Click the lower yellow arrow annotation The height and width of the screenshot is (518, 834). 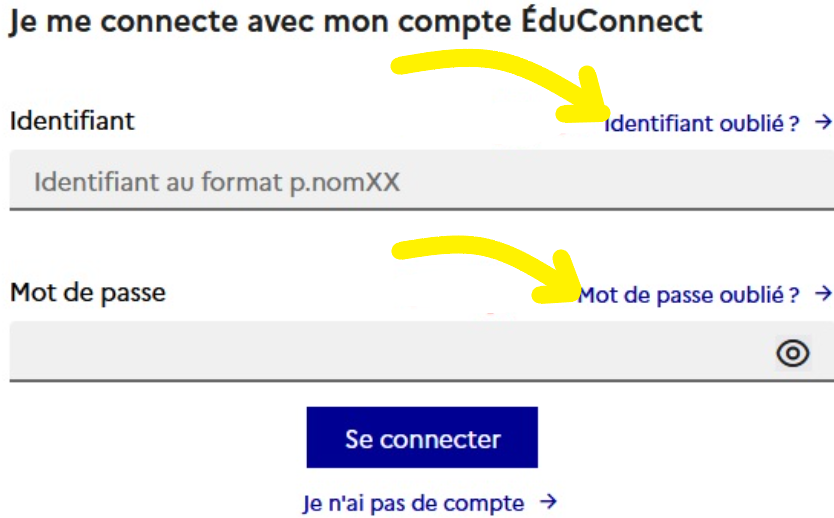click(x=487, y=269)
